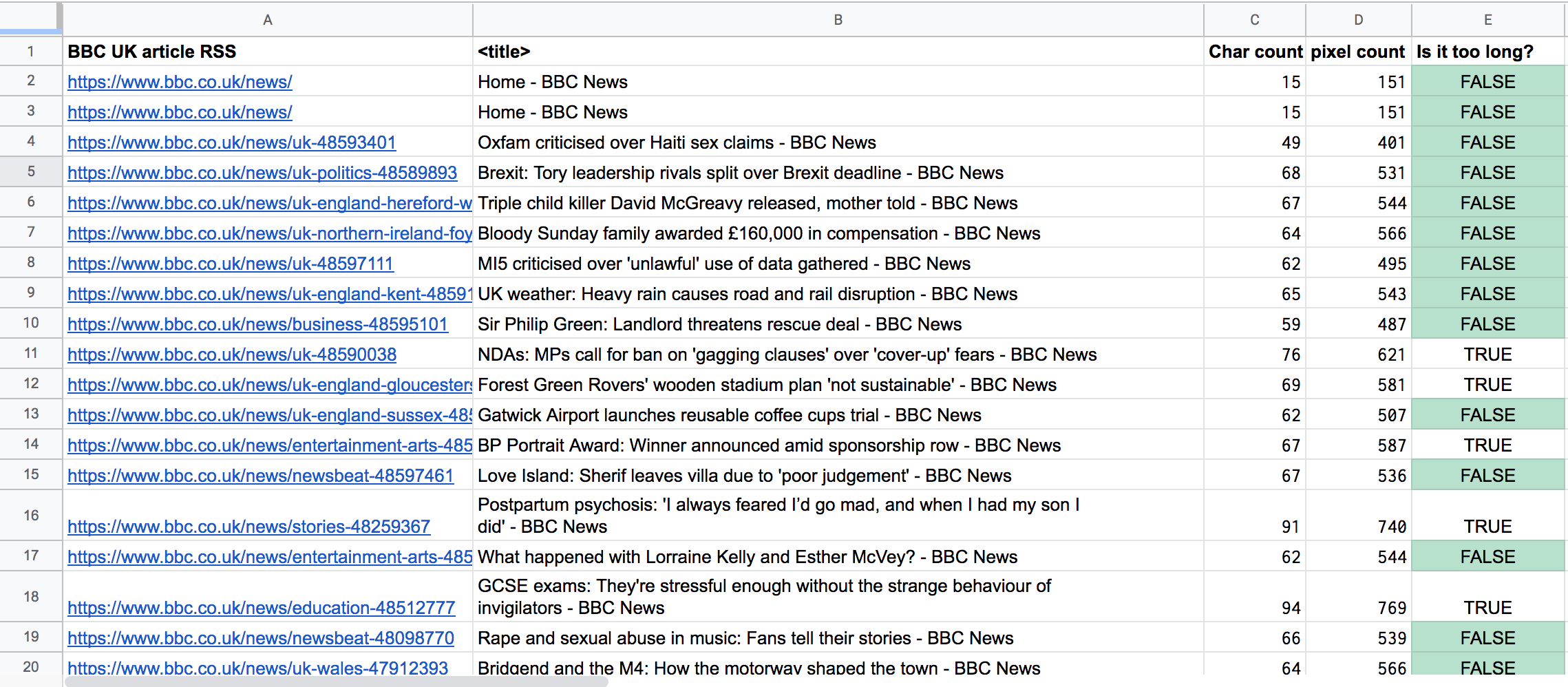Open bbc.co.uk/news link in row 3
Screen dimensions: 1568x687
click(180, 112)
